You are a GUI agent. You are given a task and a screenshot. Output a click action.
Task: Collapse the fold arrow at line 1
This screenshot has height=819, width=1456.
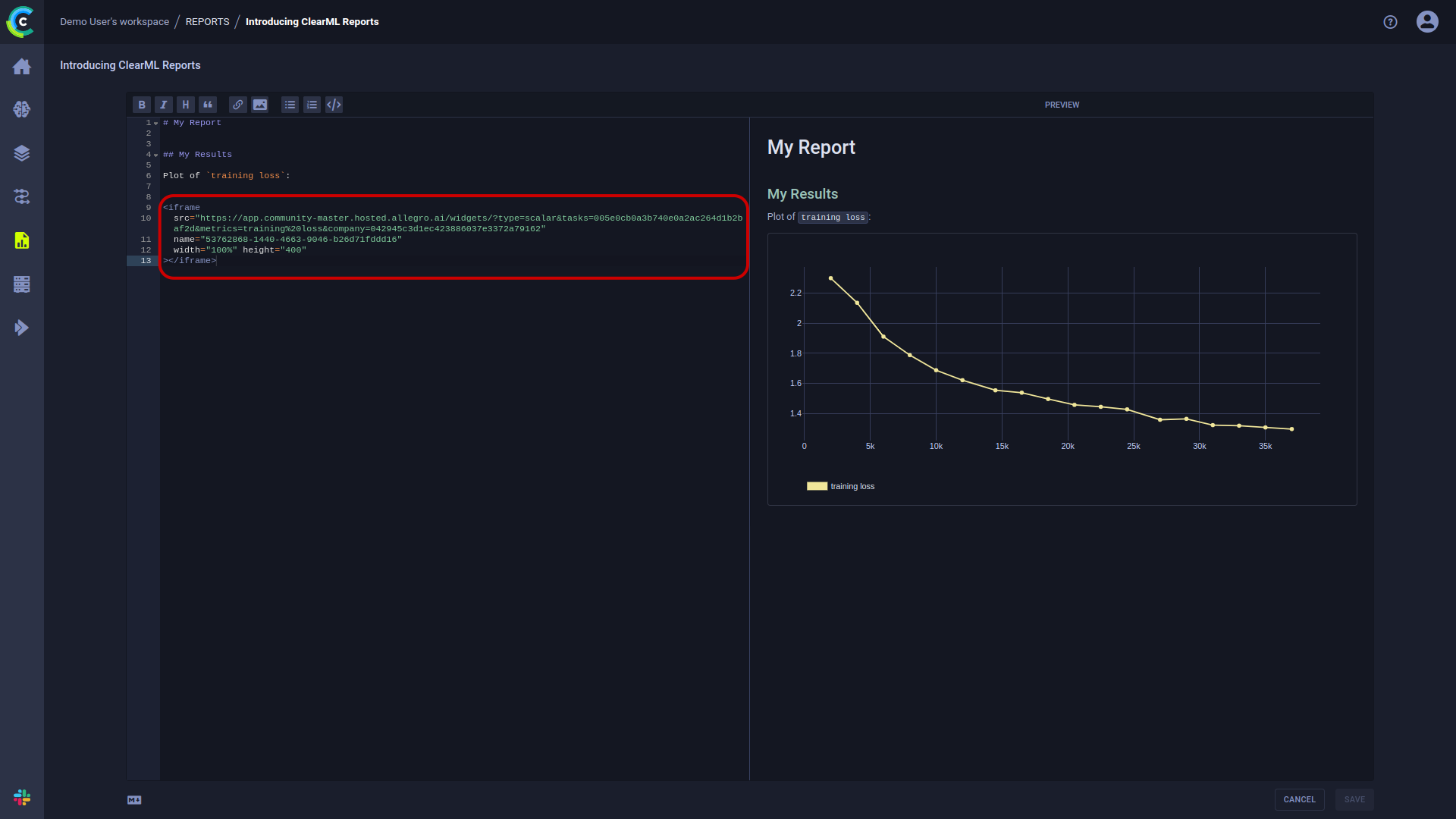156,124
